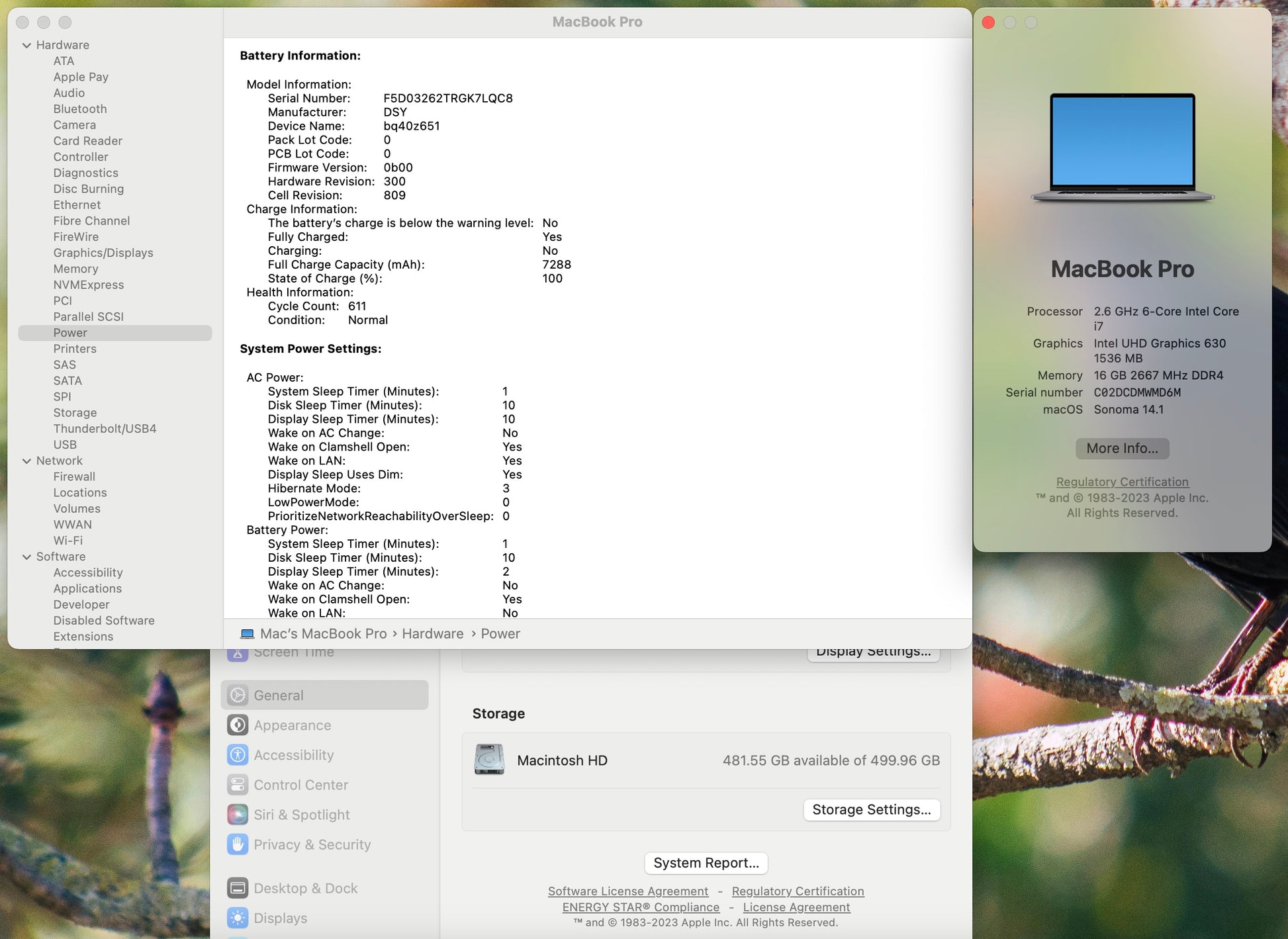Open Storage Settings... button
This screenshot has height=939, width=1288.
(871, 809)
